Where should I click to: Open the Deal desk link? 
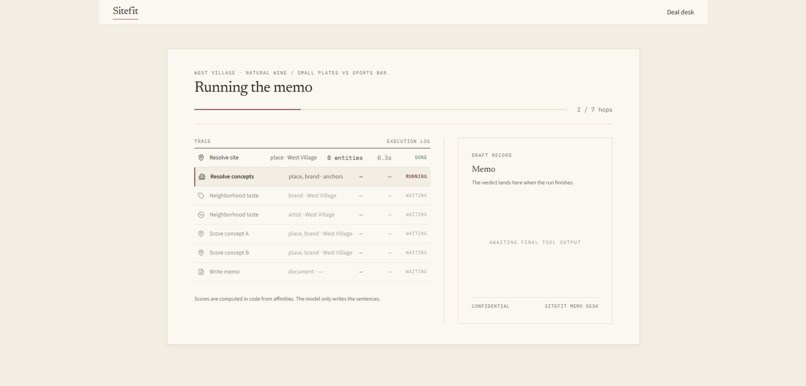click(x=680, y=12)
